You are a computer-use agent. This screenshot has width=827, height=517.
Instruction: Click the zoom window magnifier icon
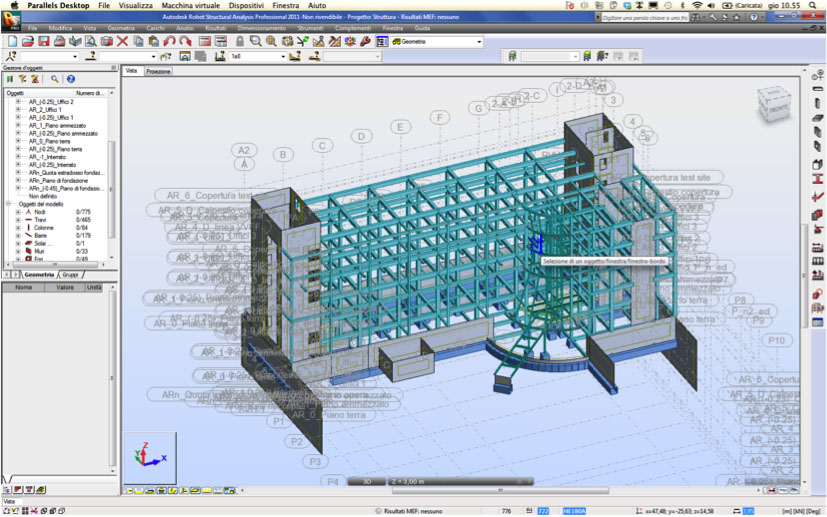255,41
